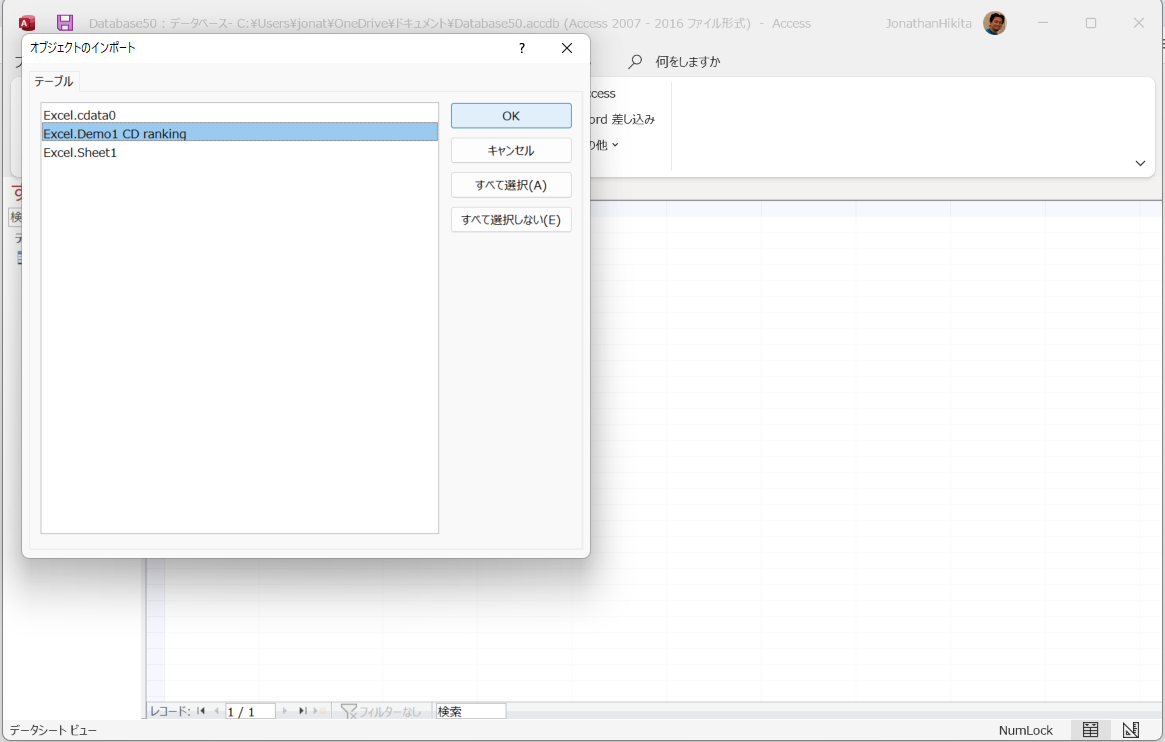Click the dialog help question mark icon
Viewport: 1165px width, 742px height.
(x=521, y=48)
